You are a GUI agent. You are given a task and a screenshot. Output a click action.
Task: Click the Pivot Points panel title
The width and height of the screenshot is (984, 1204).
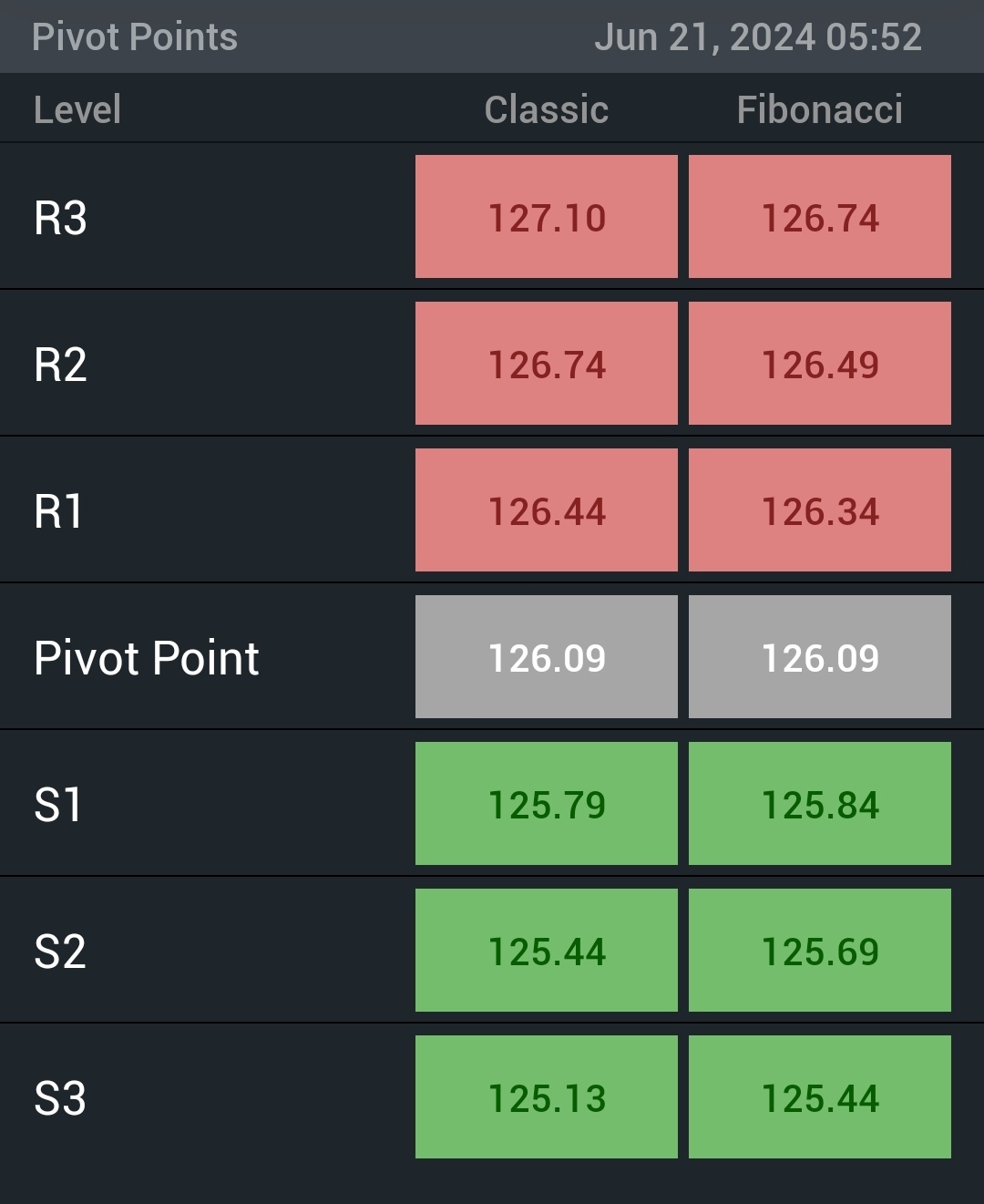click(x=135, y=37)
